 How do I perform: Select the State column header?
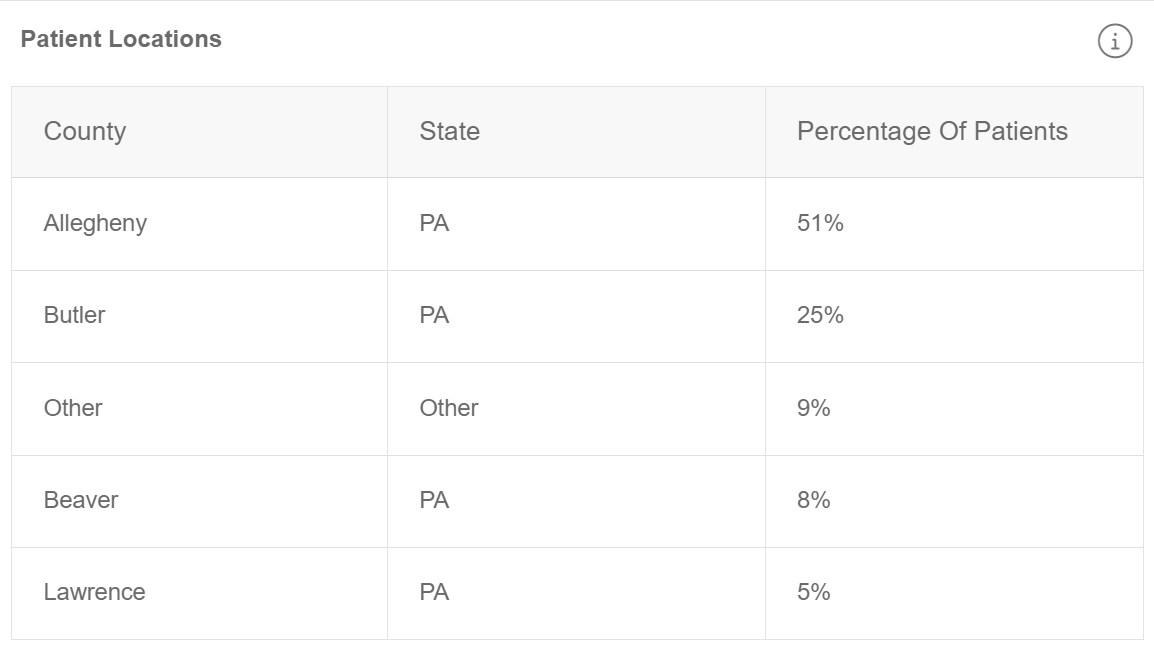576,132
